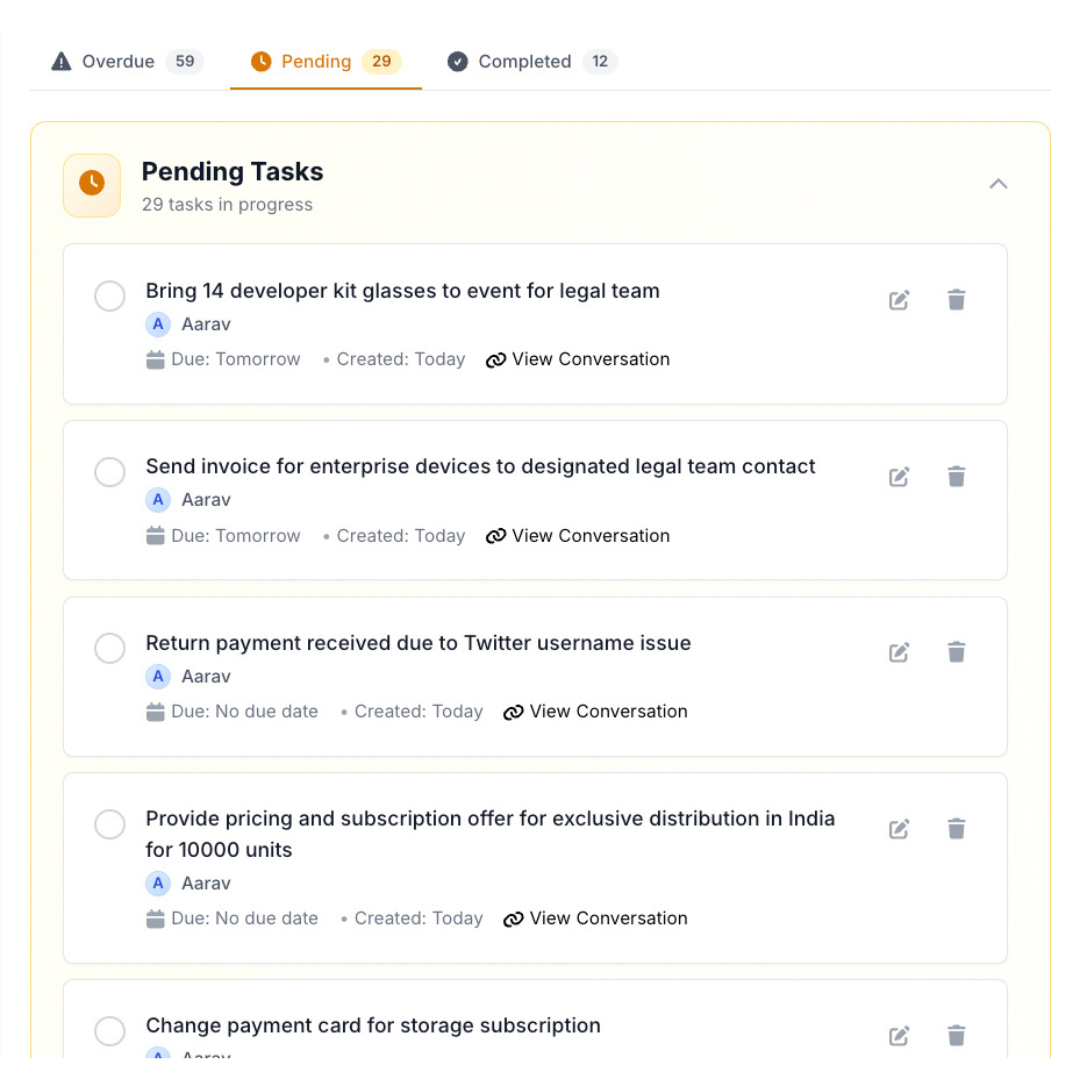Delete the developer kit glasses task
Image resolution: width=1080 pixels, height=1080 pixels.
point(957,300)
